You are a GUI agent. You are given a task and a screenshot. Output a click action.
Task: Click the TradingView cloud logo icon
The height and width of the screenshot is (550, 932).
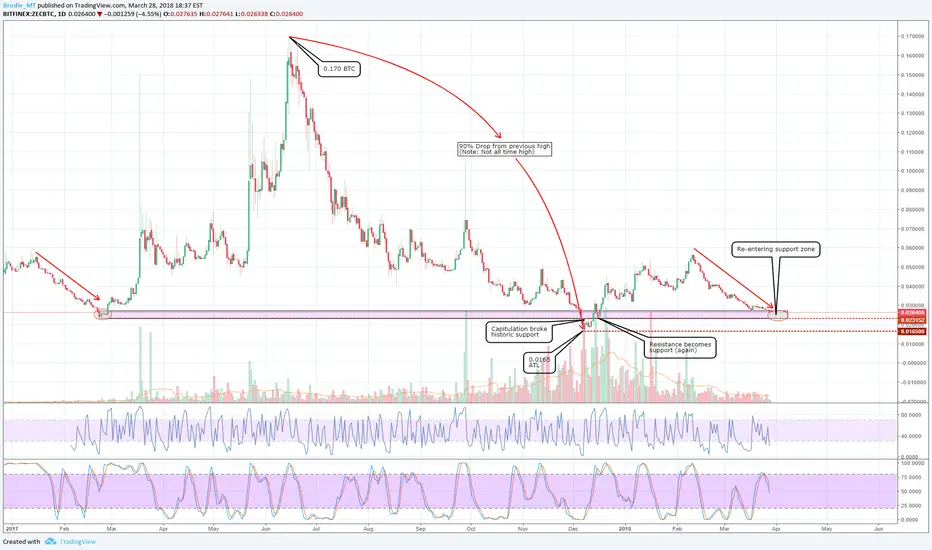point(51,541)
